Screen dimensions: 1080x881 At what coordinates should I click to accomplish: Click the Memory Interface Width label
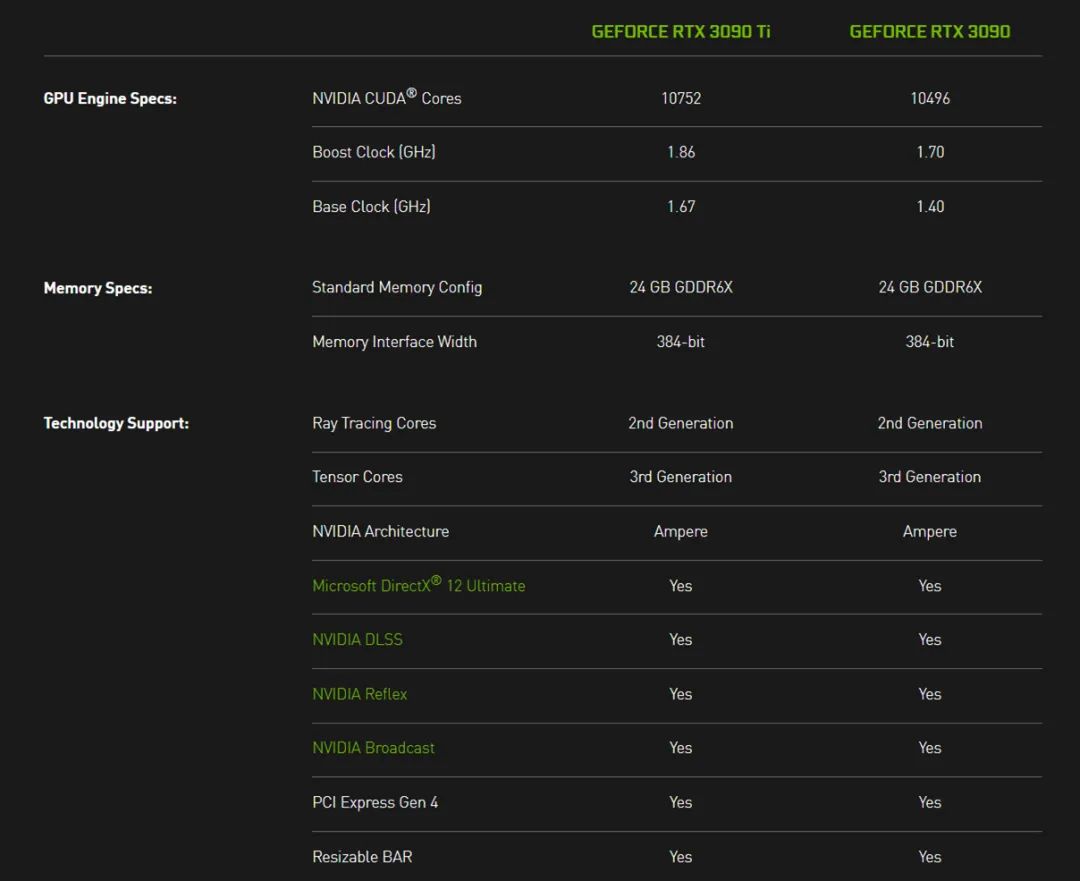(x=394, y=342)
